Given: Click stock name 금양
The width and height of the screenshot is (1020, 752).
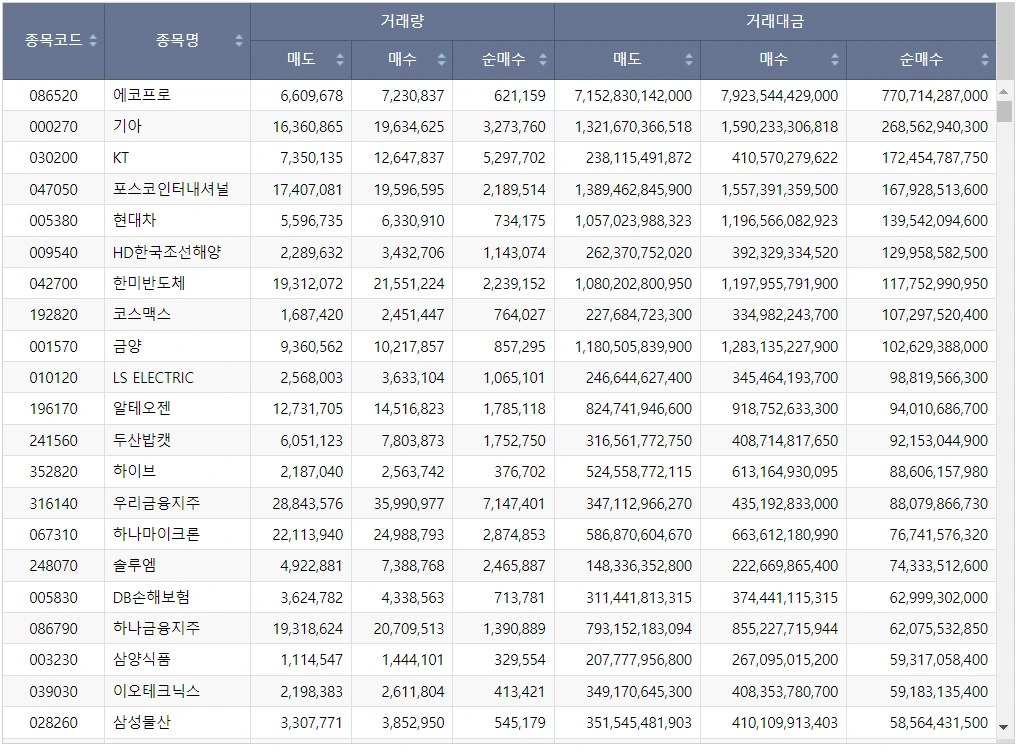Looking at the screenshot, I should tap(127, 347).
